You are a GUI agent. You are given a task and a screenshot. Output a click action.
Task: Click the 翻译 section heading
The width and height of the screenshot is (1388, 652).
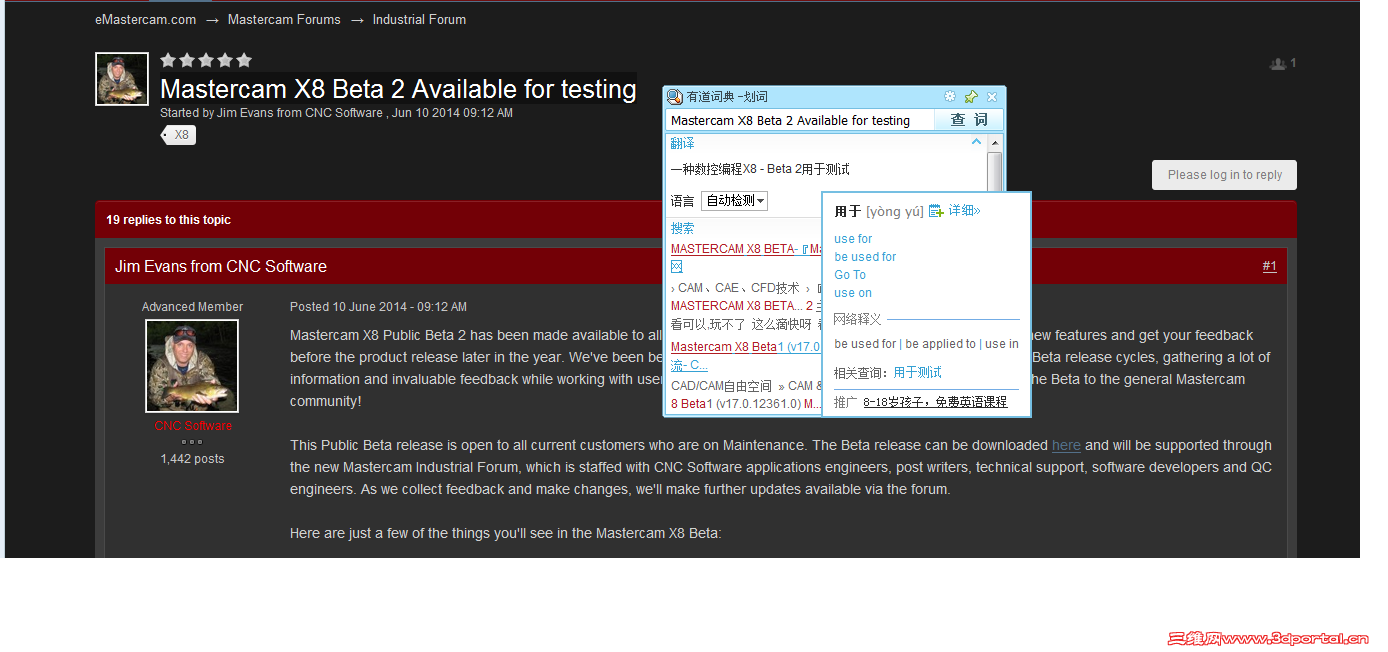click(682, 144)
